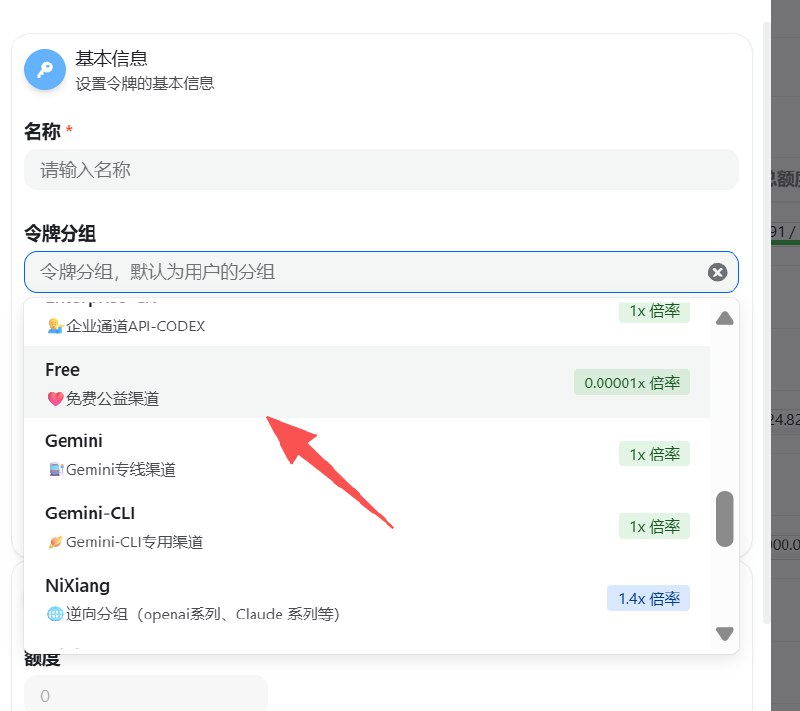
Task: Click the up arrow of the dropdown scrollbar
Action: pyautogui.click(x=725, y=318)
